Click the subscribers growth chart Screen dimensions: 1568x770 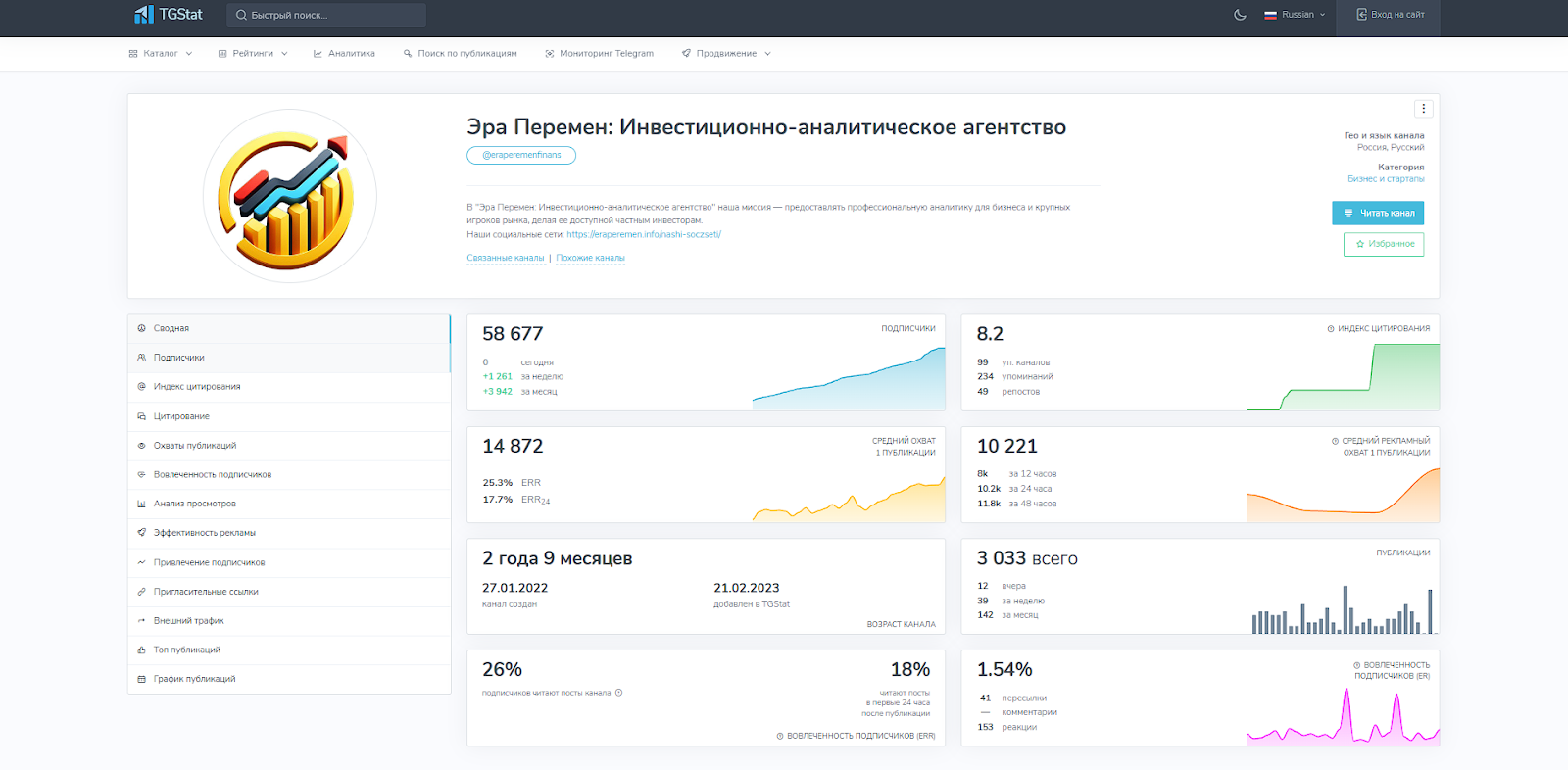pyautogui.click(x=849, y=377)
